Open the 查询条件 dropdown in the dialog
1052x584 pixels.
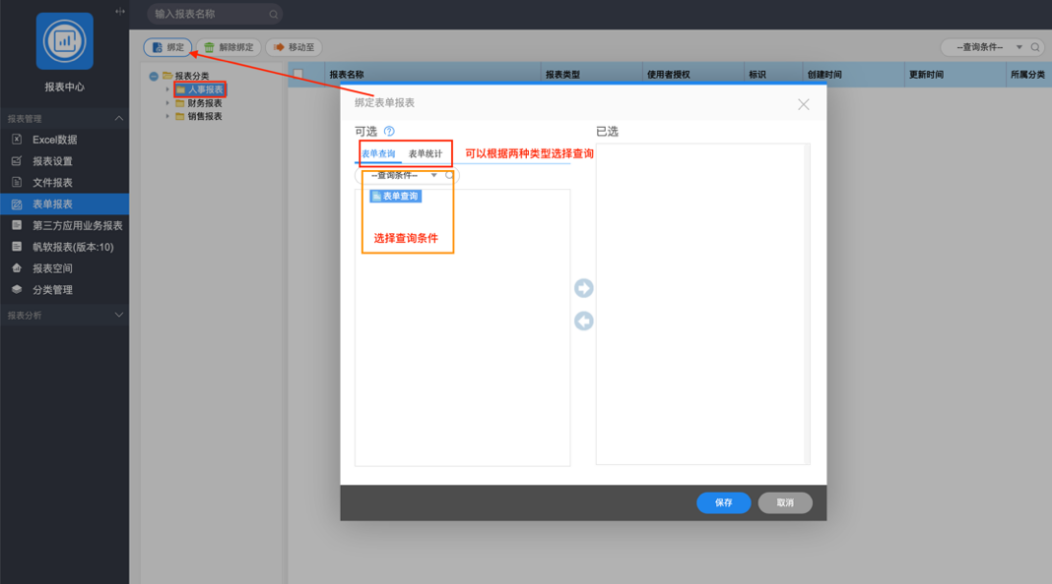pyautogui.click(x=405, y=175)
